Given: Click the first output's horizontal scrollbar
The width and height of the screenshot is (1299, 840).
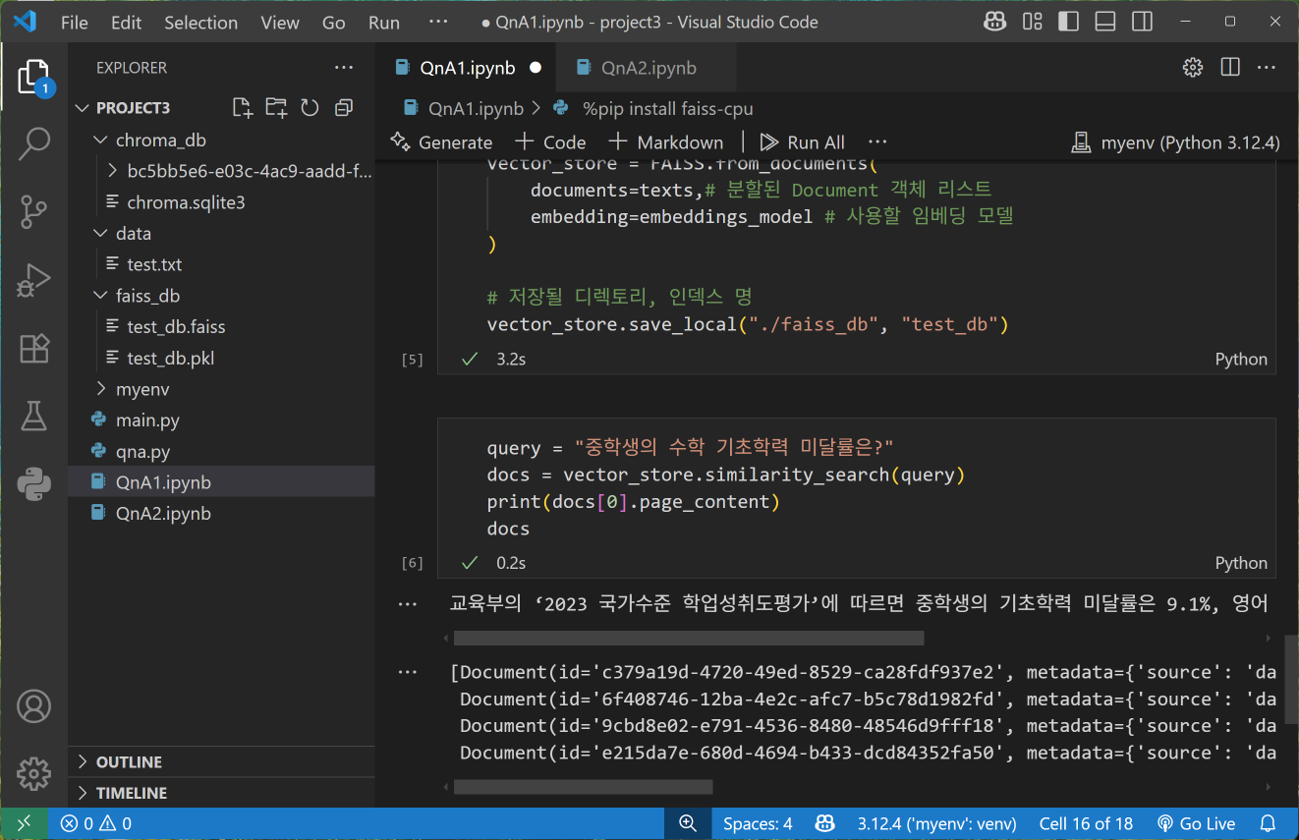Looking at the screenshot, I should pos(689,638).
